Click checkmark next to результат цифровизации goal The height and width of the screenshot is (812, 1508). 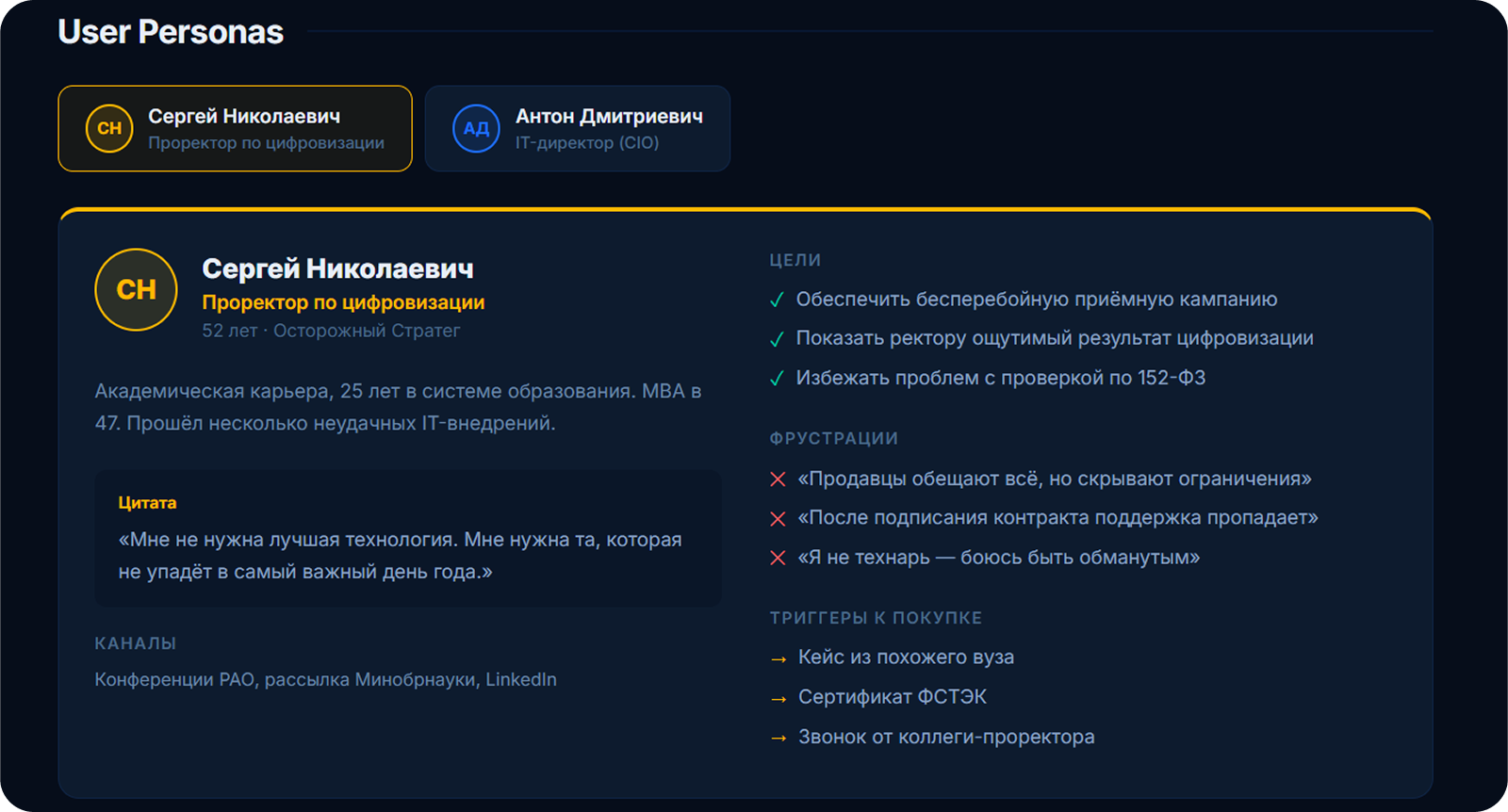pos(778,339)
